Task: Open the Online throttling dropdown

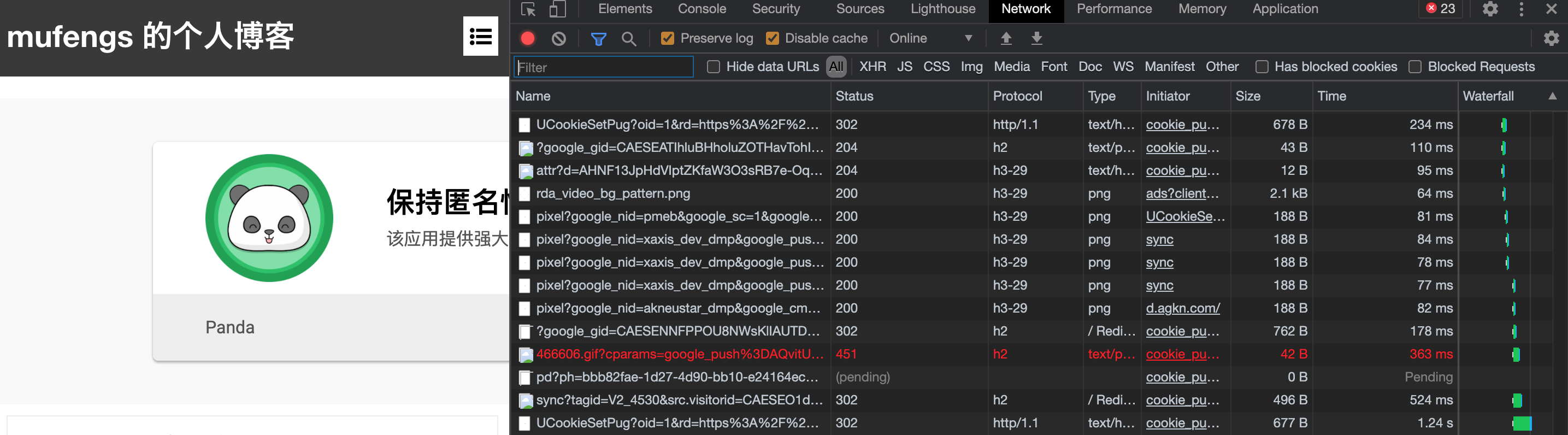Action: [930, 38]
